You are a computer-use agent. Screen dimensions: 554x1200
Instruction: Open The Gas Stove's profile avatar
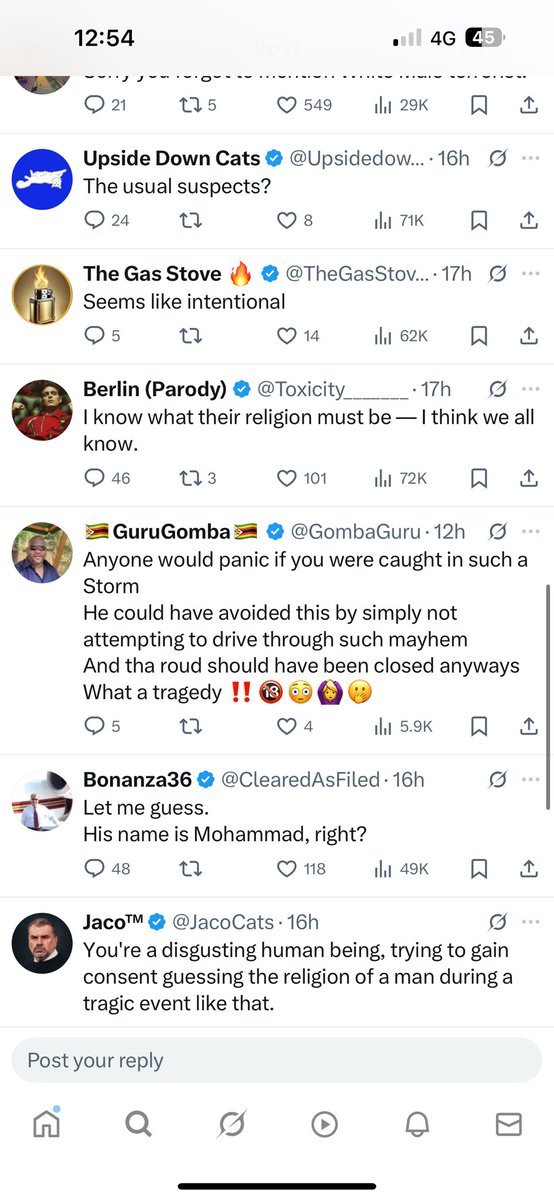tap(42, 294)
